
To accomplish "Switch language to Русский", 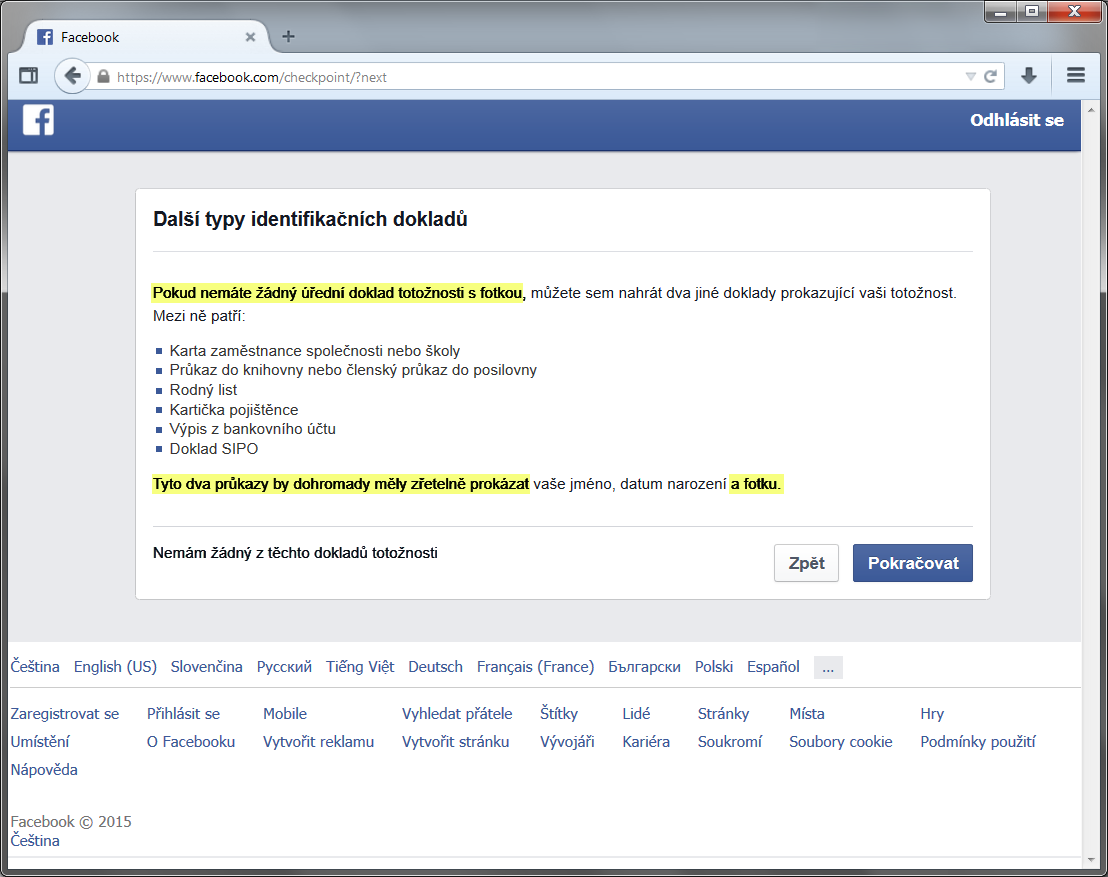I will point(284,666).
